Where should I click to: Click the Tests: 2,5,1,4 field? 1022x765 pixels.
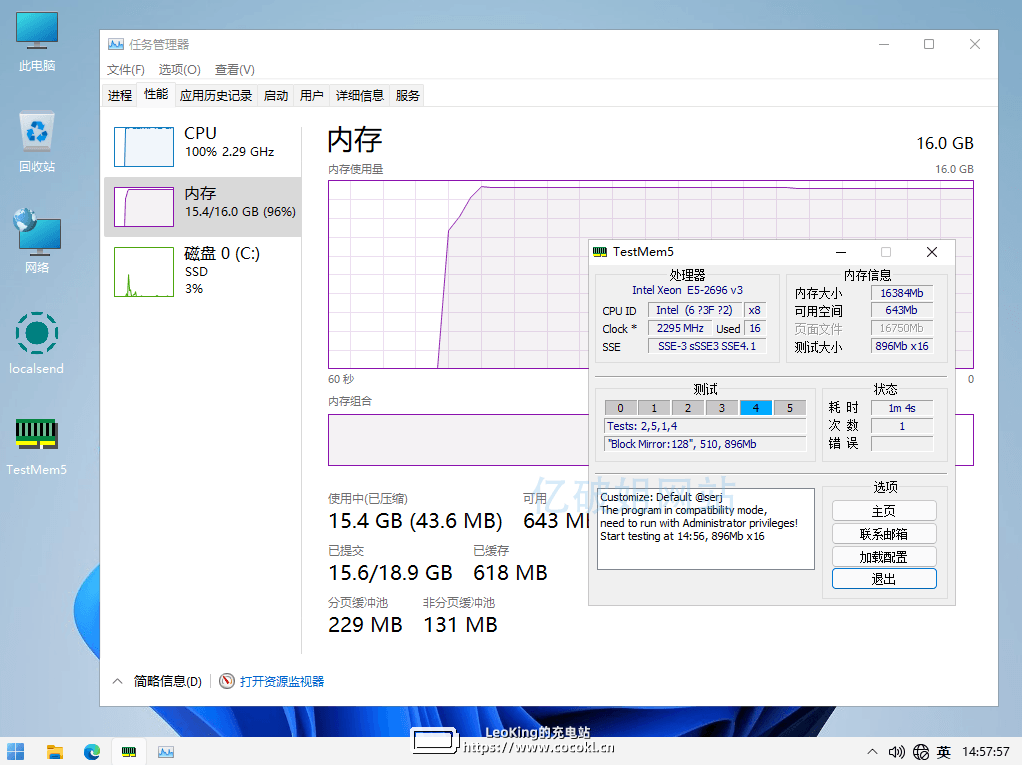tap(706, 426)
